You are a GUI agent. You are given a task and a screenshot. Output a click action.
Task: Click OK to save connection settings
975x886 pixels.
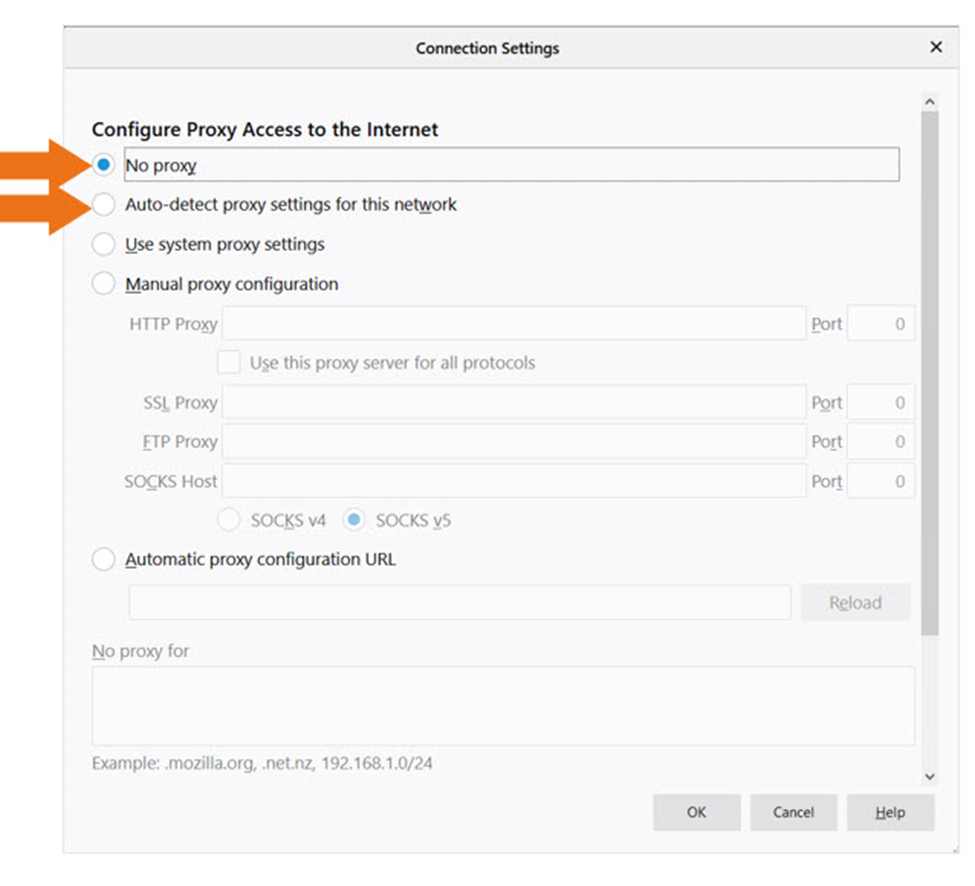click(x=696, y=812)
